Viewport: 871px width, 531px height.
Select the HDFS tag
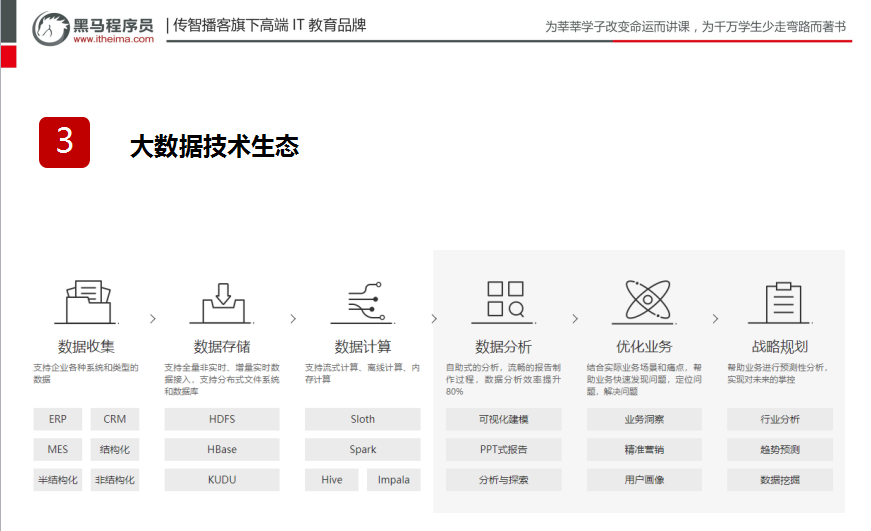222,420
